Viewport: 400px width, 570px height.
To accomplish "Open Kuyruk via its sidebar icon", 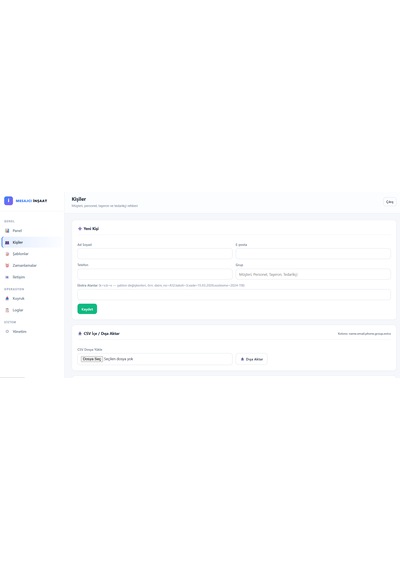I will click(x=7, y=298).
